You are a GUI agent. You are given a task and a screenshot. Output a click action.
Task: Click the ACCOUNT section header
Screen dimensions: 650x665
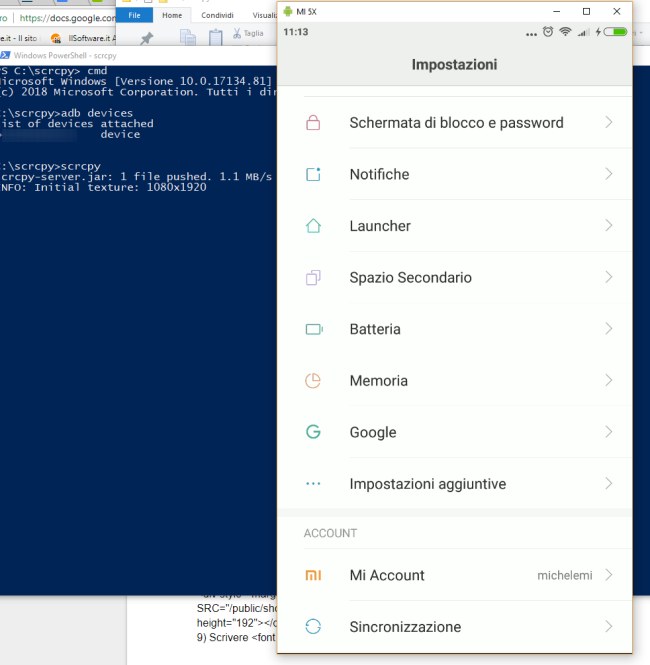coord(330,533)
